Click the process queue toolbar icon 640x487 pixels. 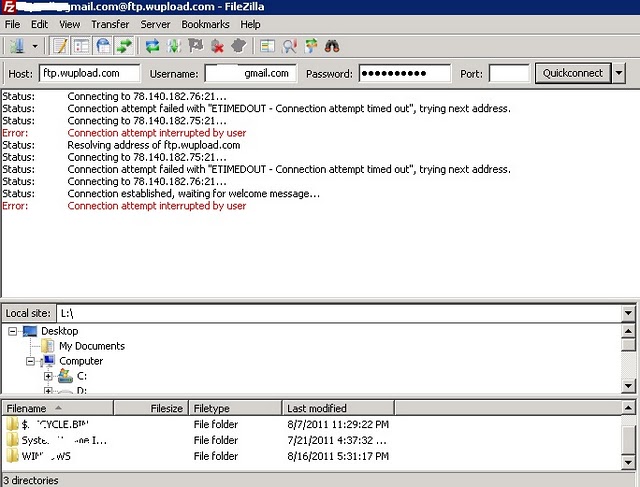pos(175,46)
